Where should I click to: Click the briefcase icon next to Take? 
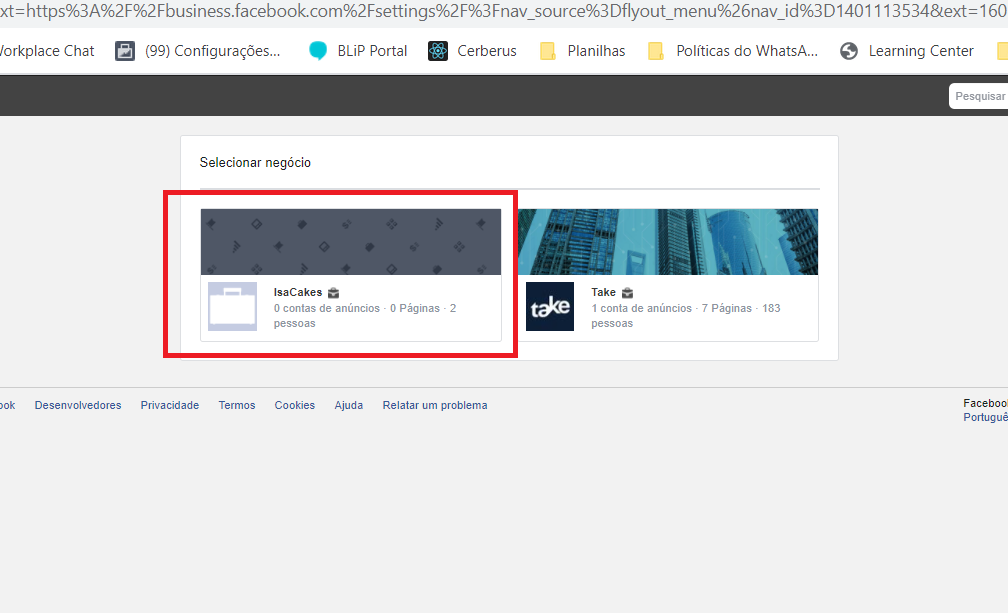click(x=627, y=293)
